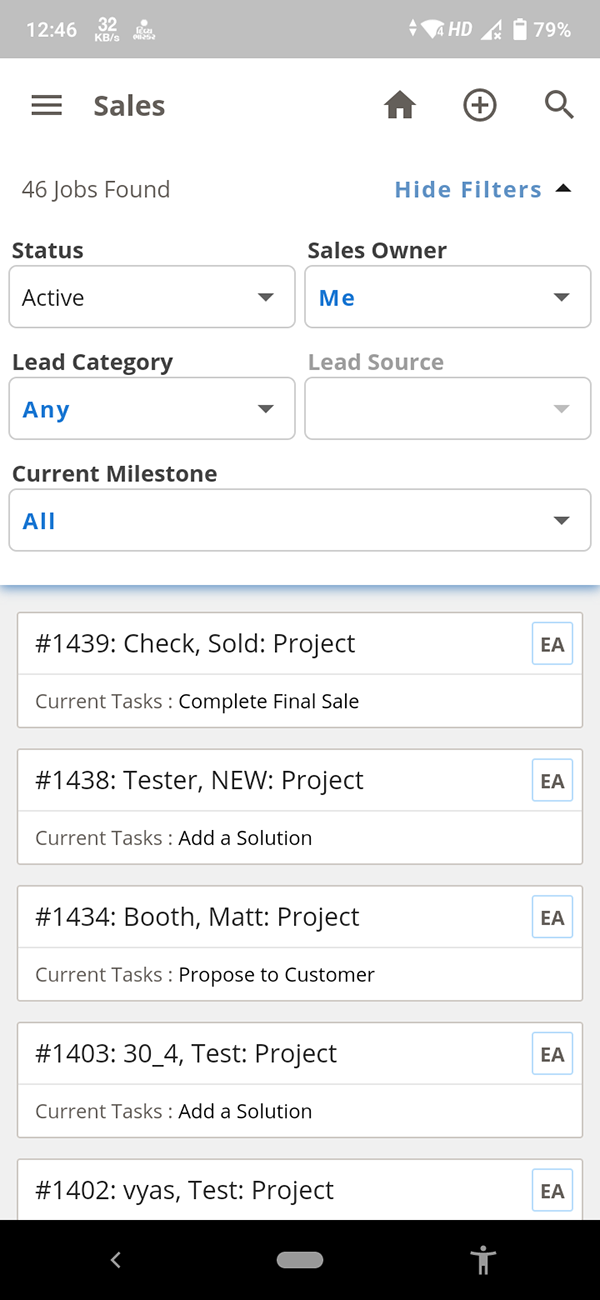Screen dimensions: 600x1300
Task: Tap EA badge on job #1402
Action: click(552, 1190)
